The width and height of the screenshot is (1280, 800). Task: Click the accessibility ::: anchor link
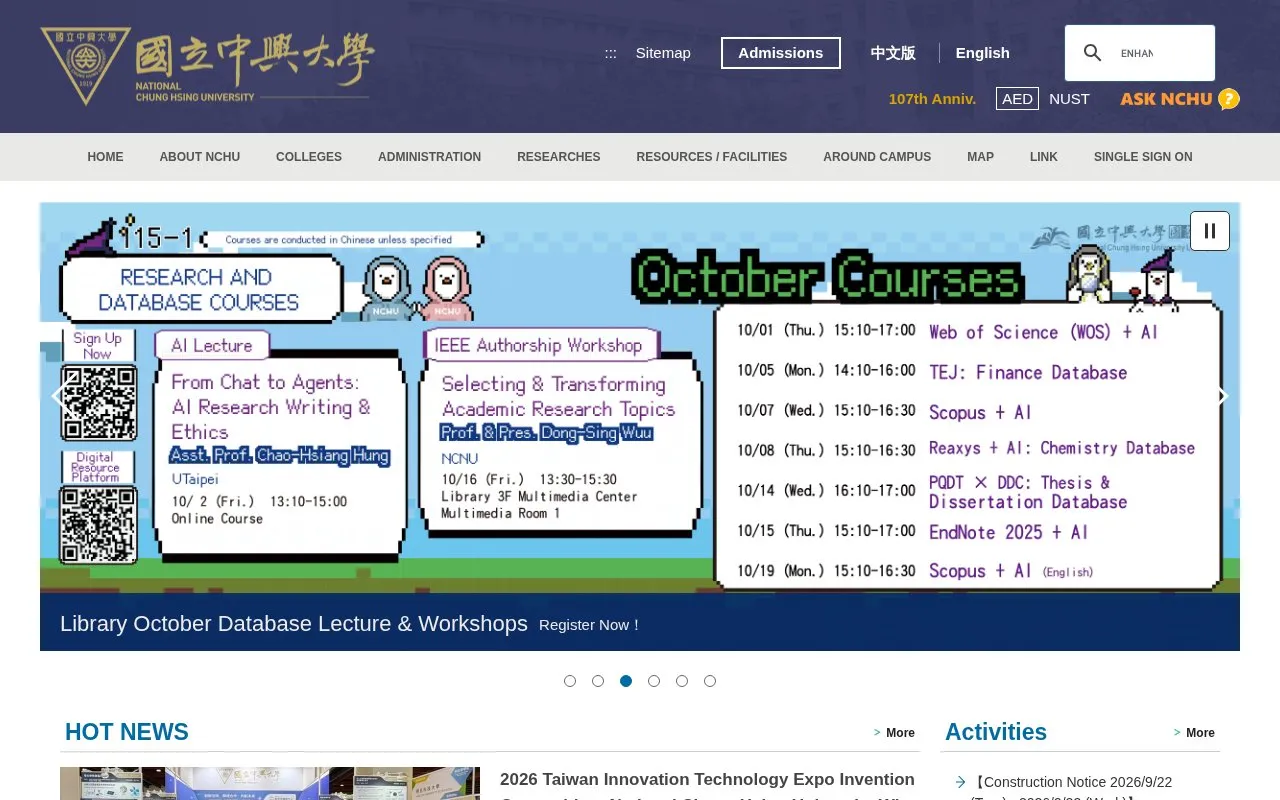point(610,53)
